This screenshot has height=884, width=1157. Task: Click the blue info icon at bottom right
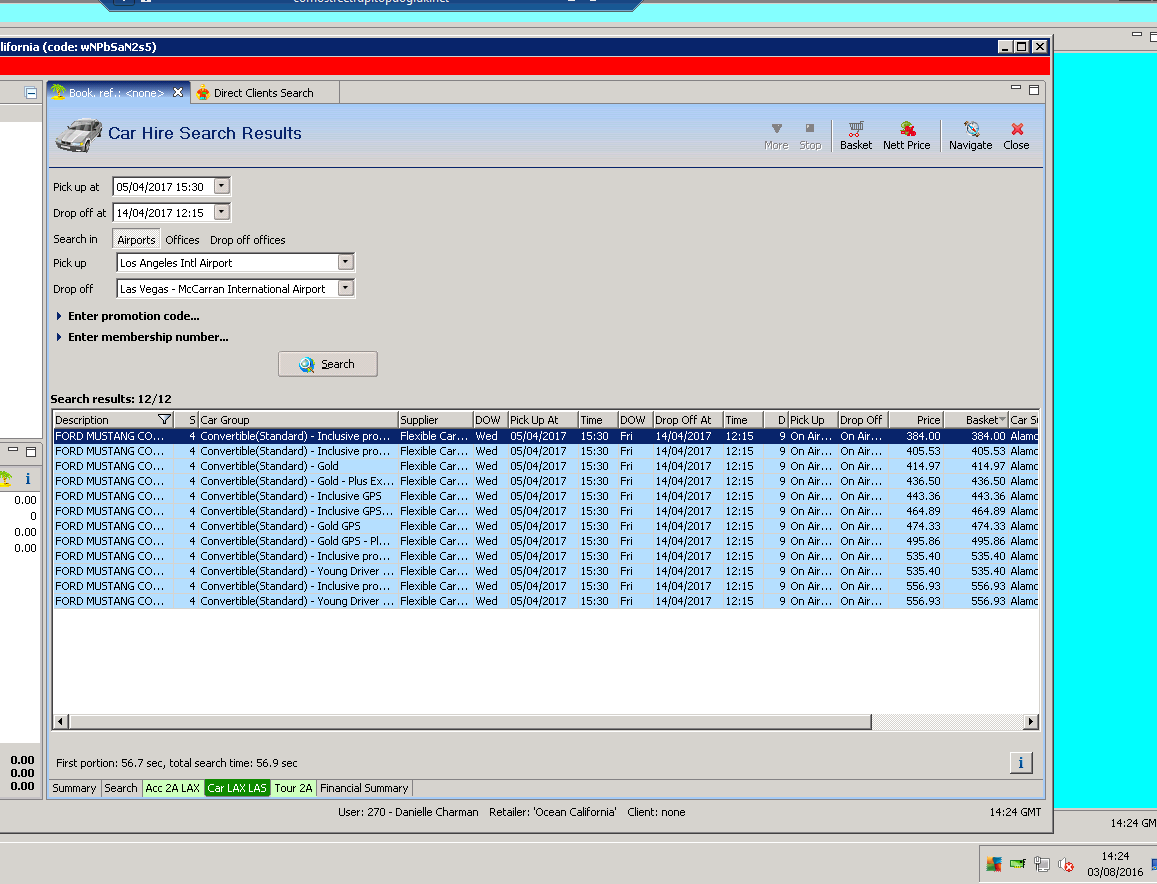point(1020,763)
